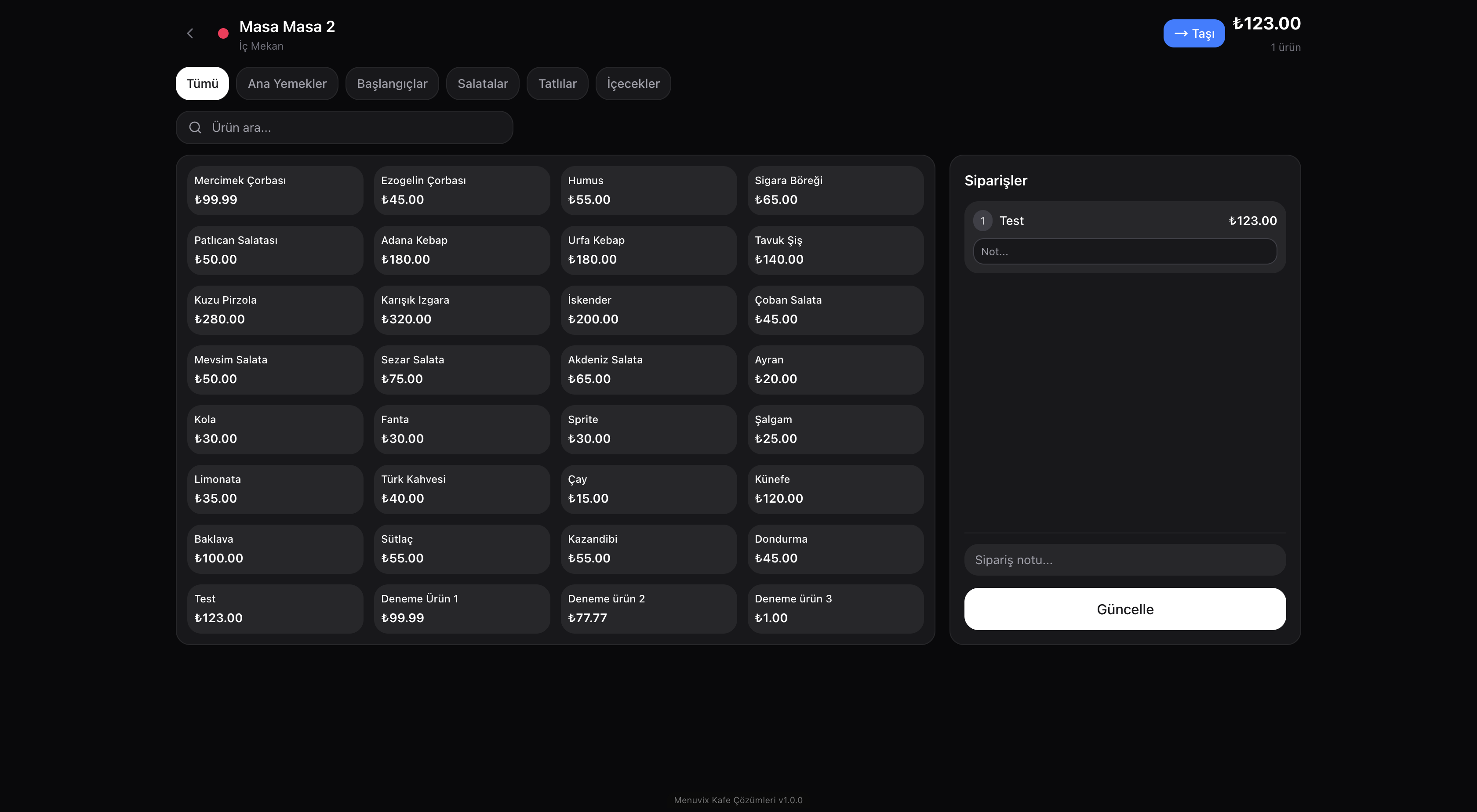Switch to İçecekler category
This screenshot has width=1477, height=812.
click(633, 83)
